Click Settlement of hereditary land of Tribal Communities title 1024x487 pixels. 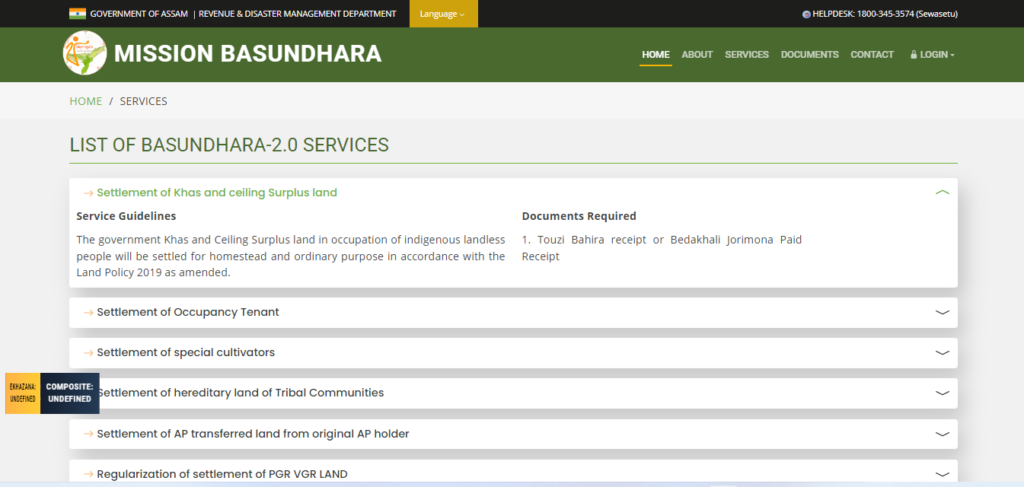(242, 393)
